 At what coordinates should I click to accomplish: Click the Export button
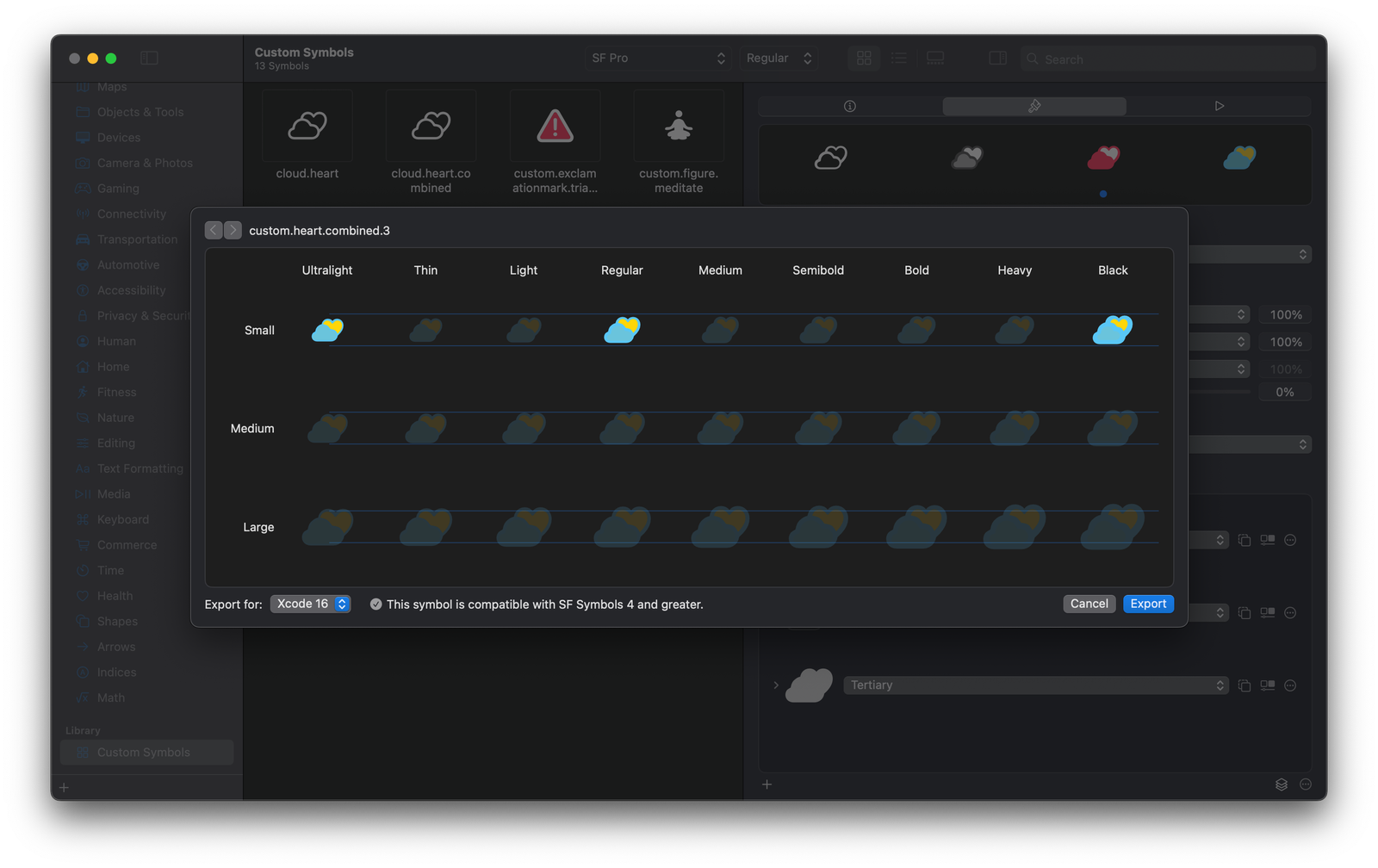1147,604
